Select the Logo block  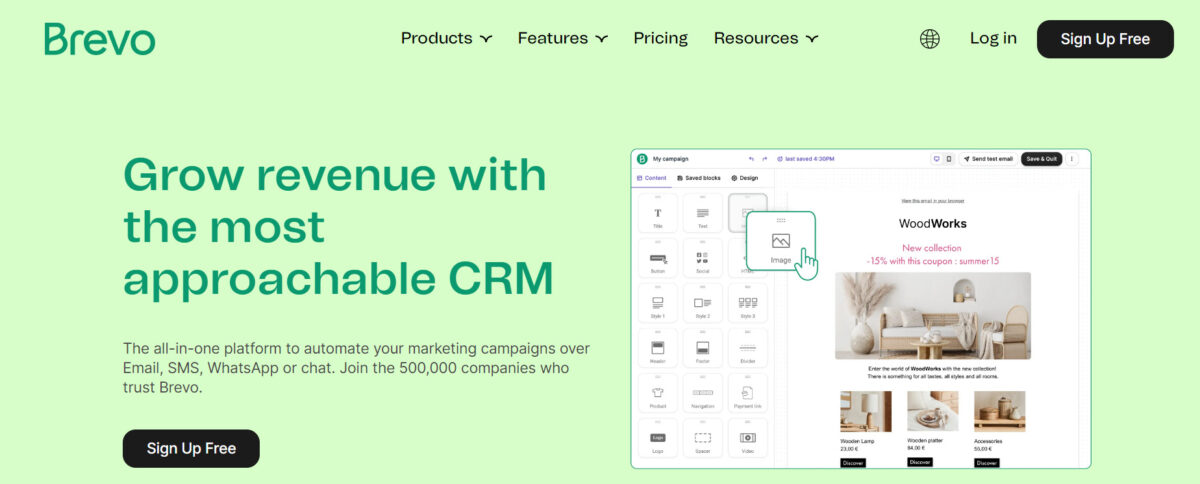(x=658, y=439)
